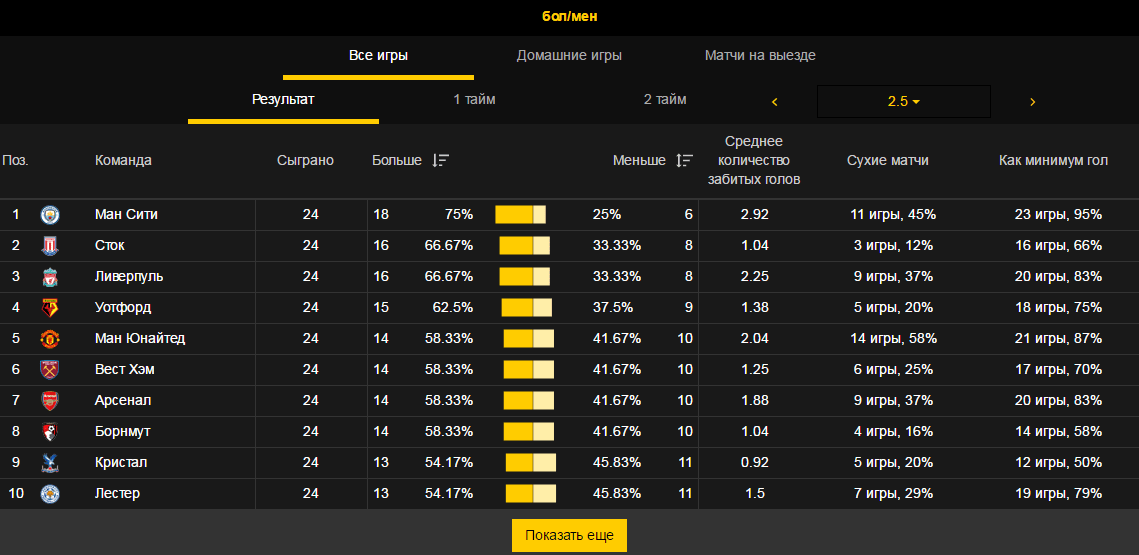
Task: Click team name Борнмут
Action: 123,432
